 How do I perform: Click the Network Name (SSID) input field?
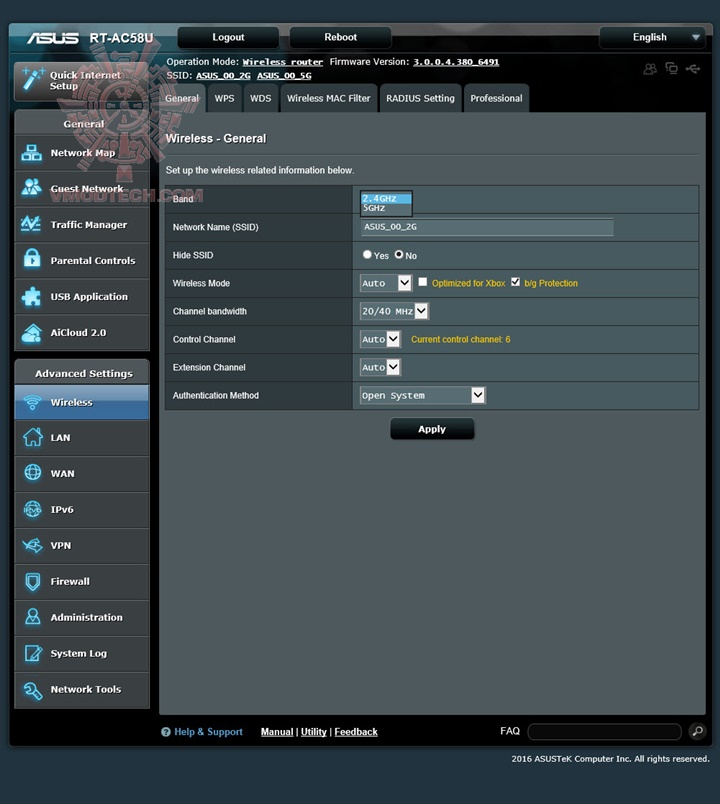pyautogui.click(x=487, y=227)
